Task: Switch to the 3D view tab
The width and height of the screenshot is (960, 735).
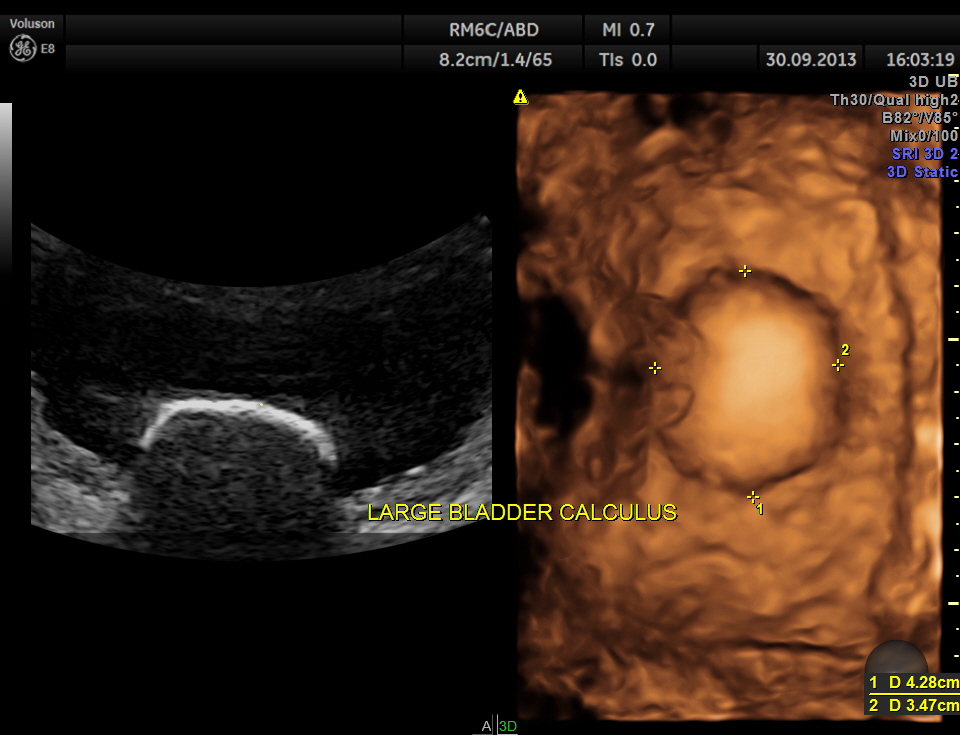Action: [x=508, y=726]
